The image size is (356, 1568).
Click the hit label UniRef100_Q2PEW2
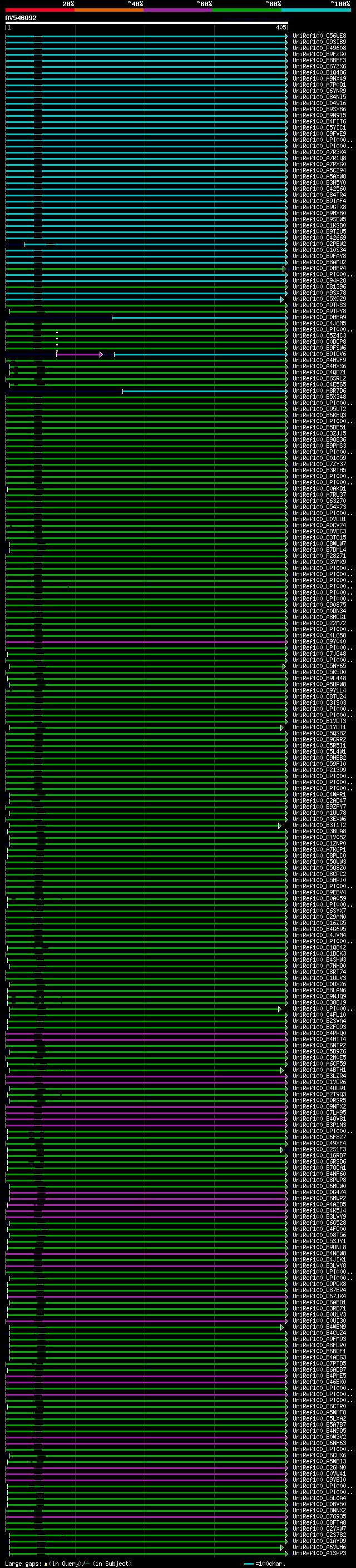[x=319, y=244]
